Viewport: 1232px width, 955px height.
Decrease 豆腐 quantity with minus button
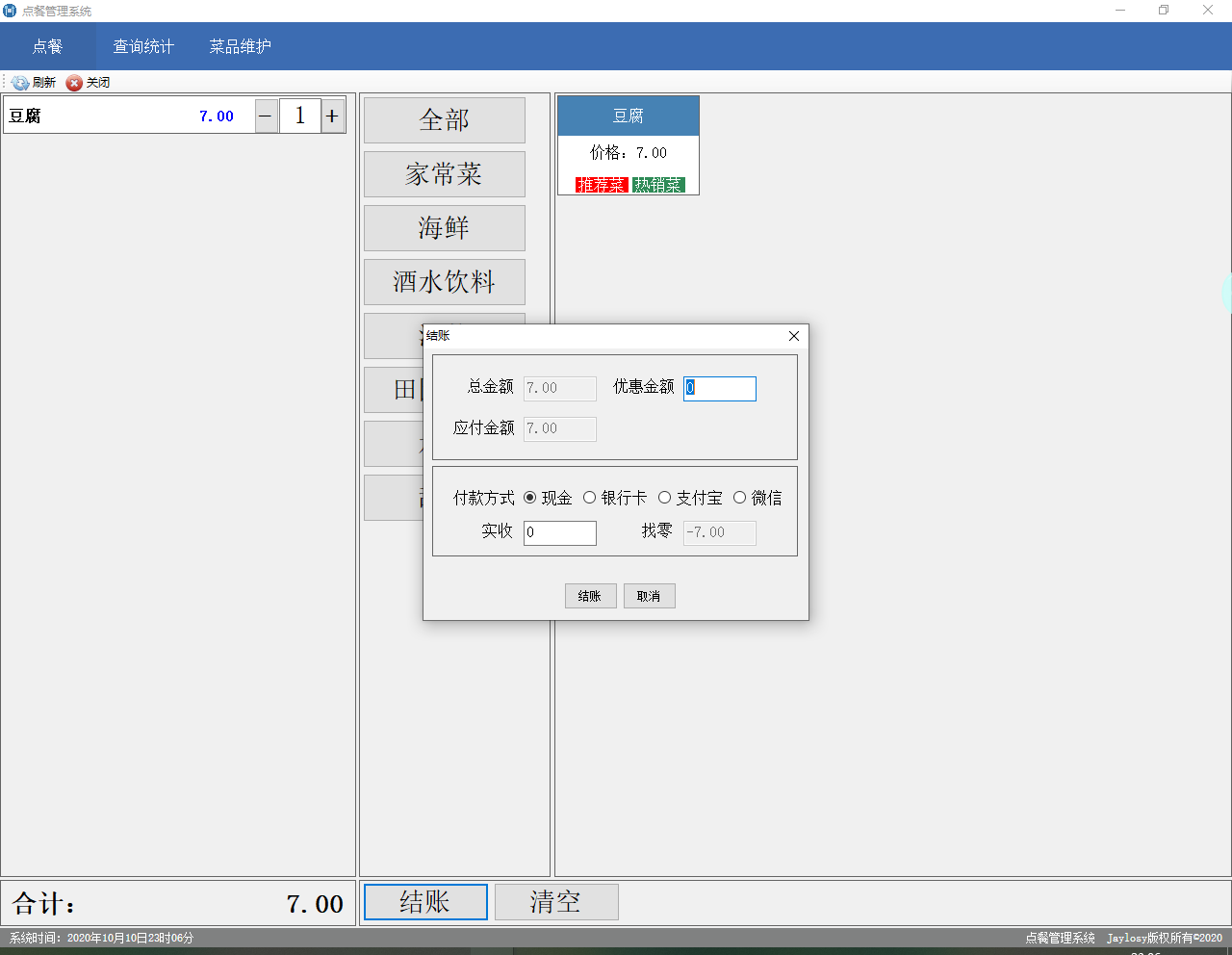click(x=267, y=116)
